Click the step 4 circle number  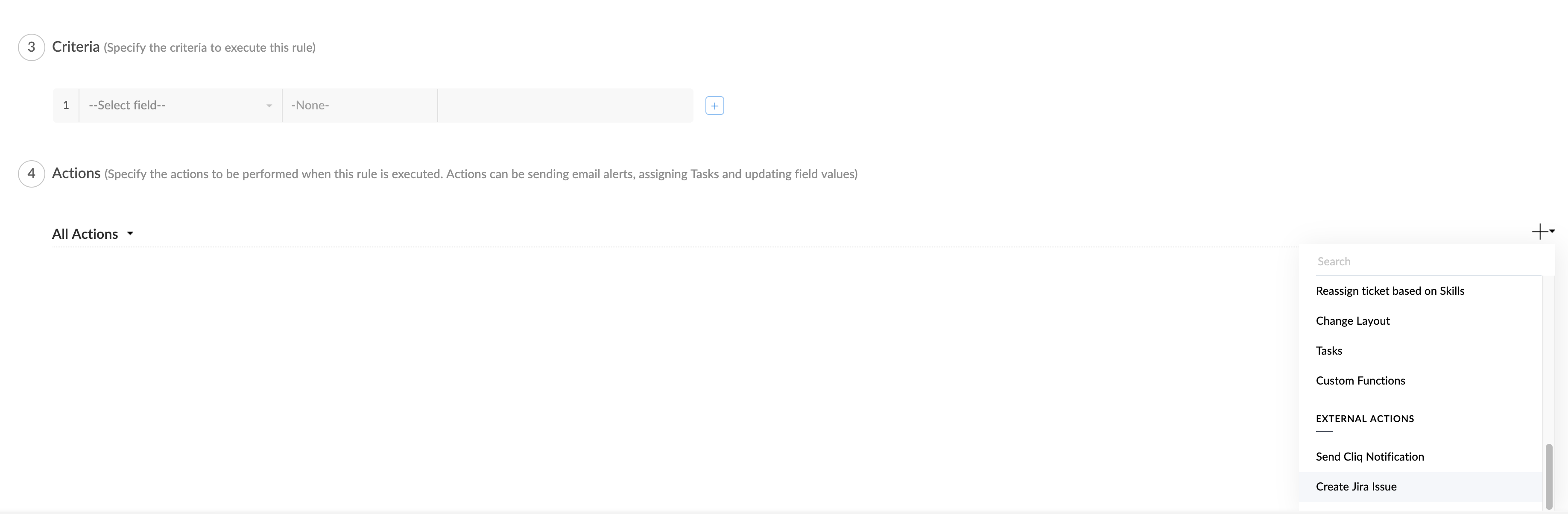click(31, 173)
